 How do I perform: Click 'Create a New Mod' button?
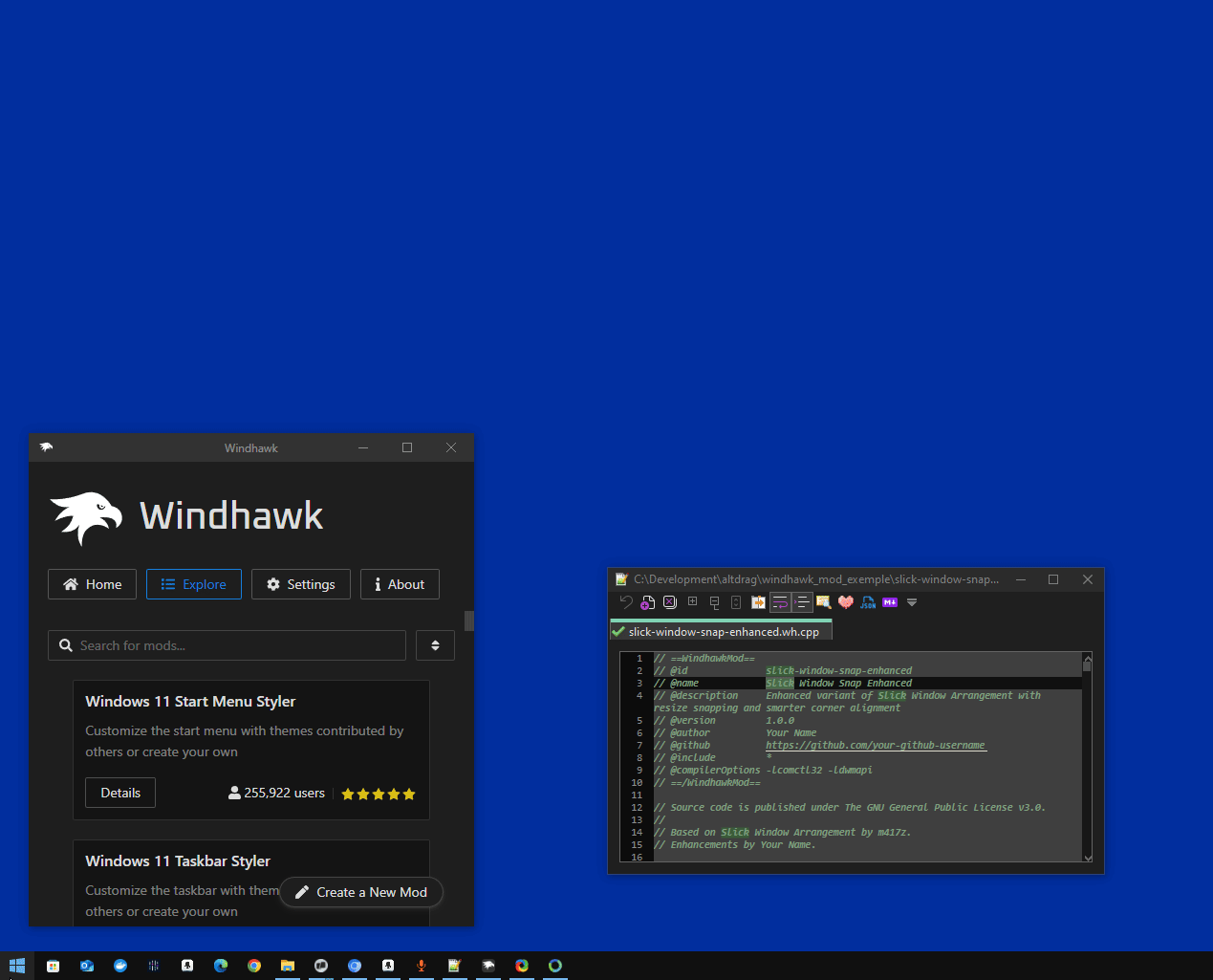click(361, 892)
